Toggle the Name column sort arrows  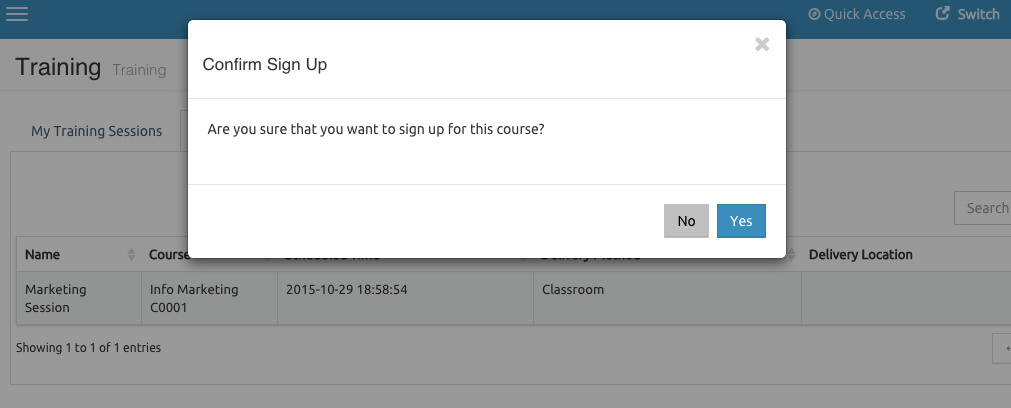click(x=132, y=255)
